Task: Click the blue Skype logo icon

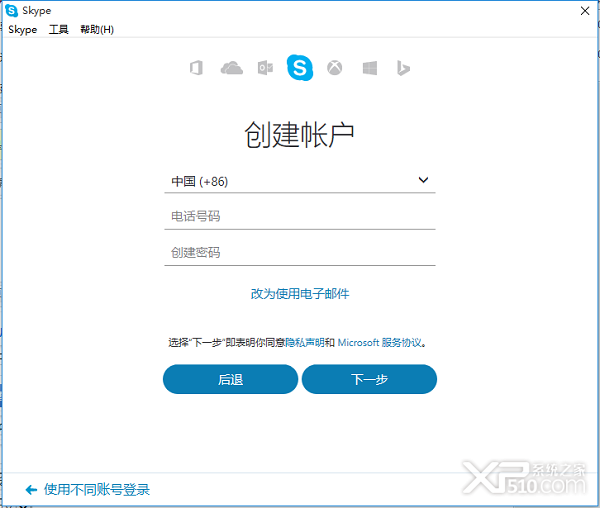Action: [300, 68]
